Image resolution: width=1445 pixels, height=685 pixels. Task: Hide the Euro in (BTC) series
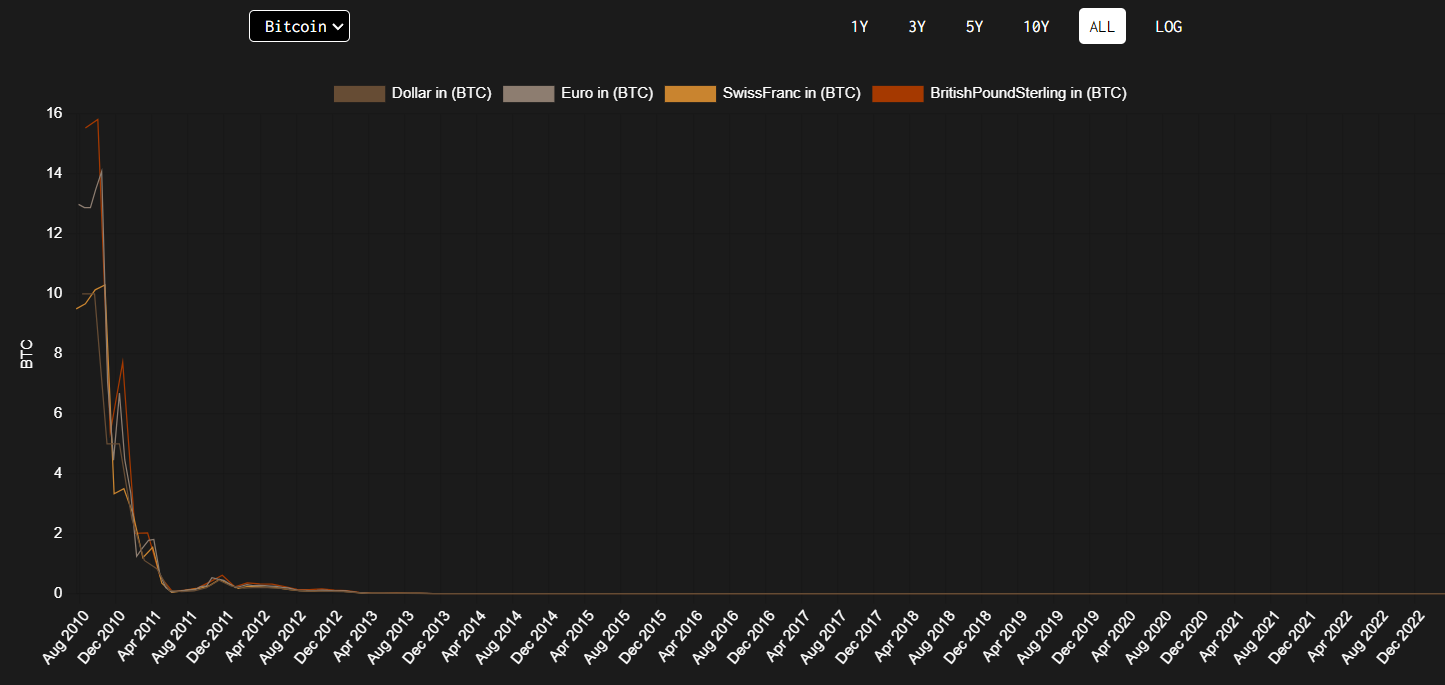pos(606,93)
